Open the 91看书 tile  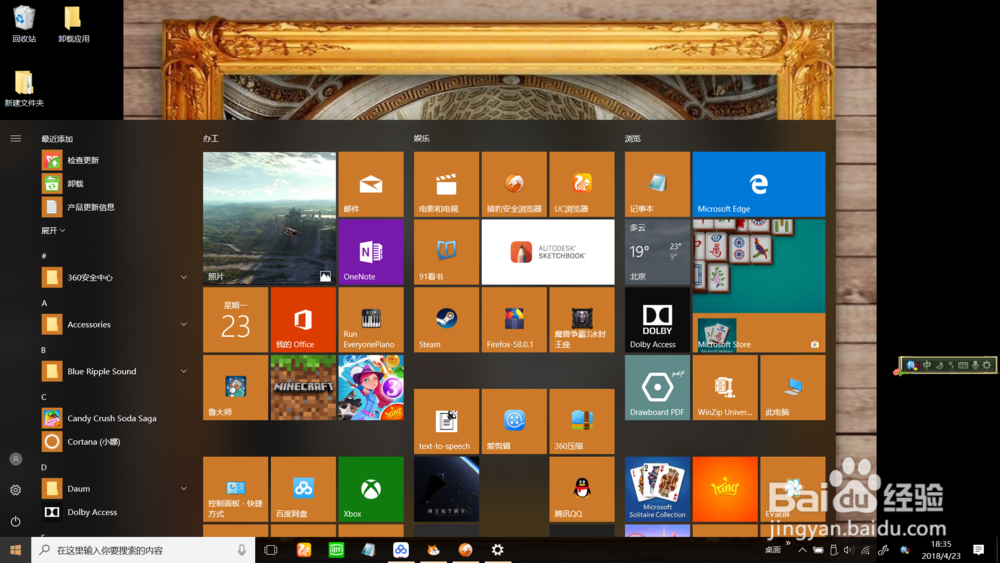pyautogui.click(x=446, y=252)
